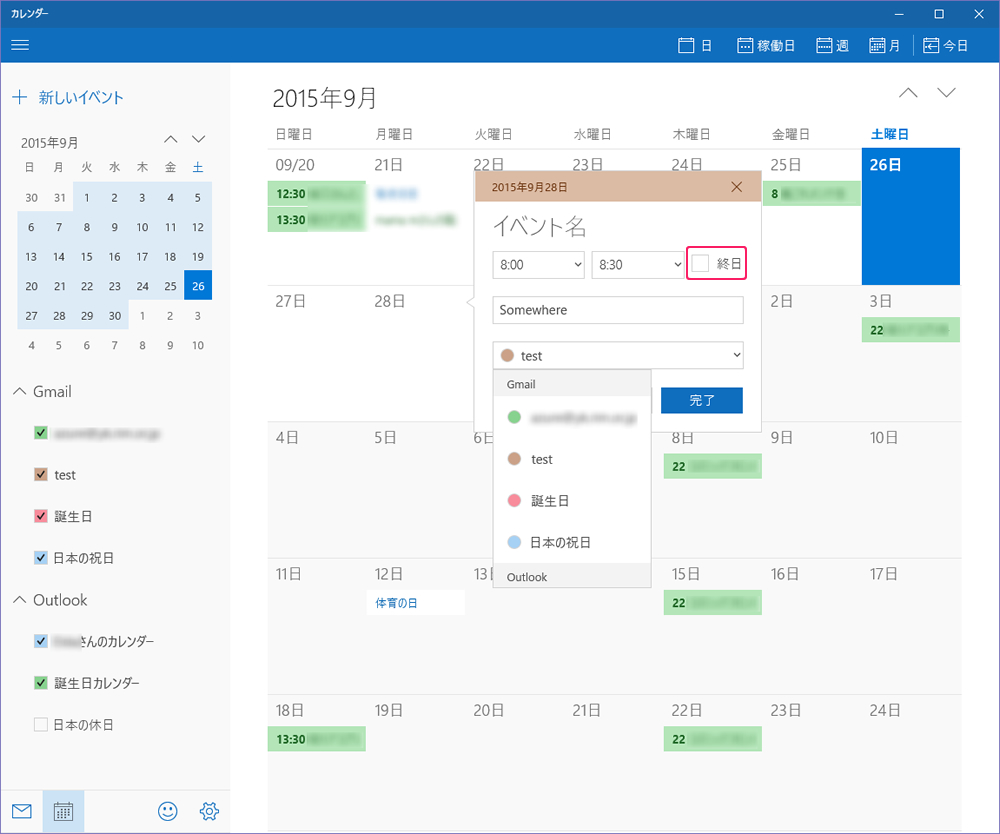
Task: Create a new event with 新しいイベント
Action: [68, 98]
